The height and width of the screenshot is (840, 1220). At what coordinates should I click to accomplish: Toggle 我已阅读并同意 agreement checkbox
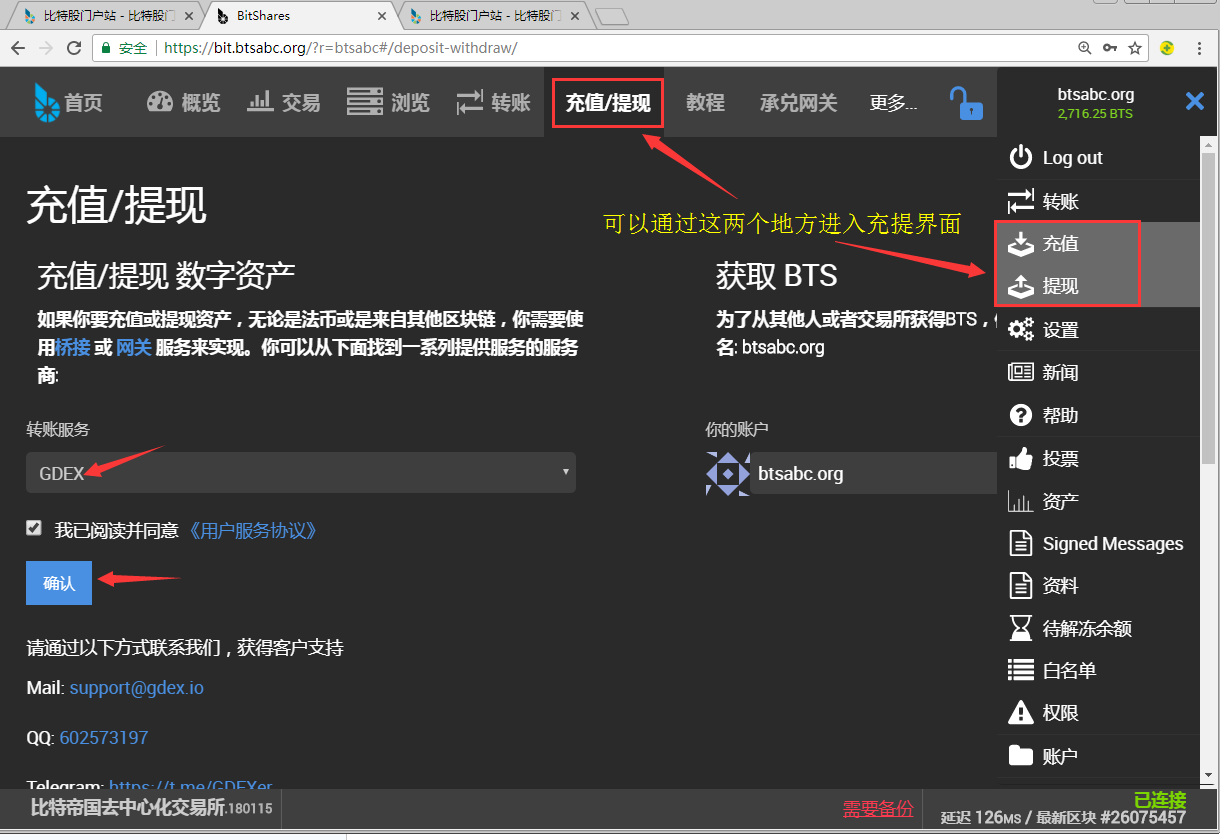(x=34, y=528)
